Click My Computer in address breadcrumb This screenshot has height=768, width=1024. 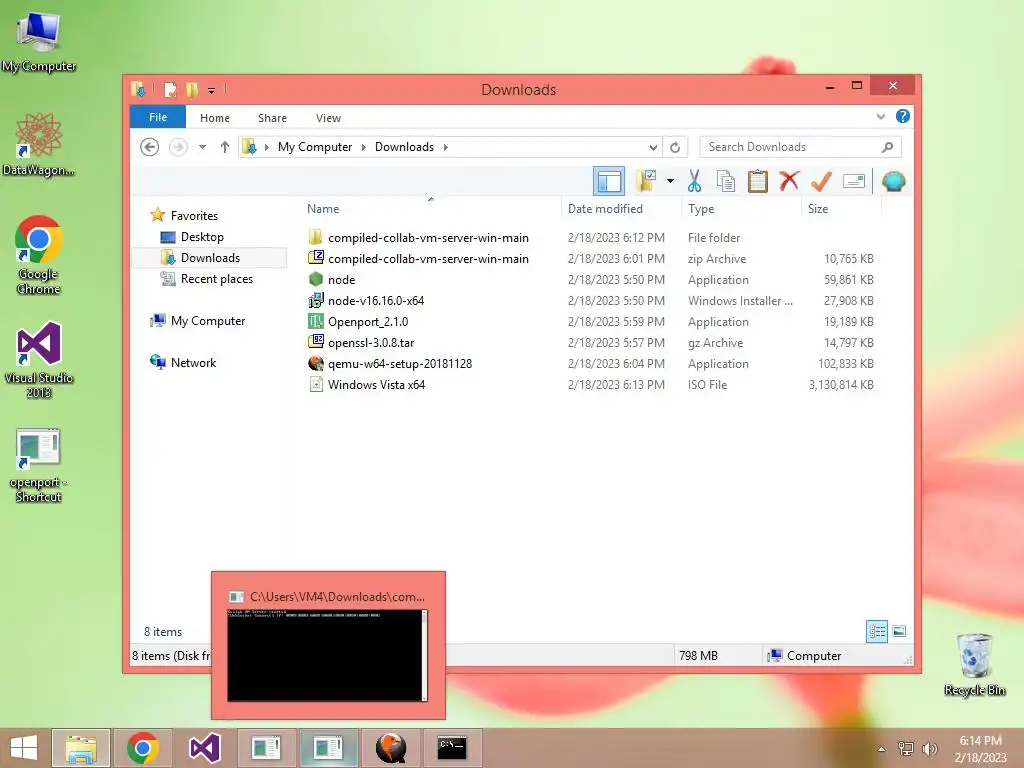click(315, 147)
